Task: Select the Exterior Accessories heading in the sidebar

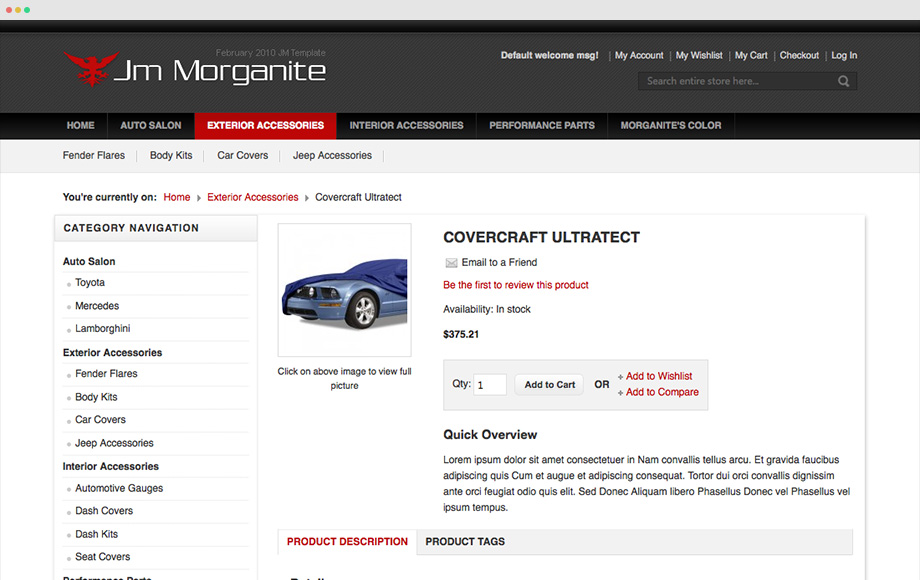Action: [x=113, y=352]
